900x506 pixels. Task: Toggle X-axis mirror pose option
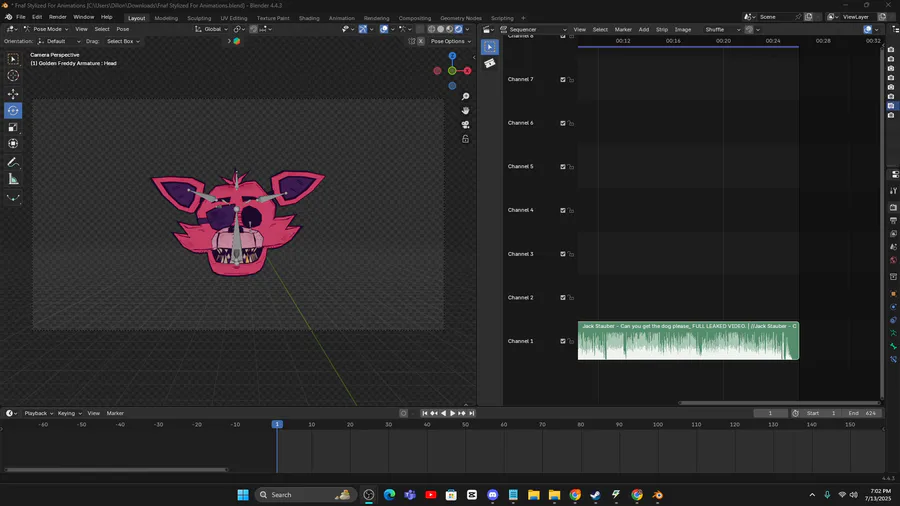point(421,41)
